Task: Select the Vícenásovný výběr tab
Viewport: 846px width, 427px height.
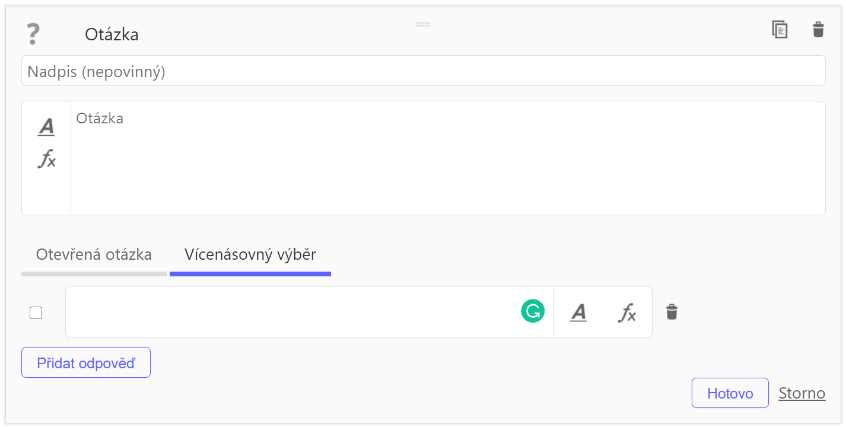Action: (250, 254)
